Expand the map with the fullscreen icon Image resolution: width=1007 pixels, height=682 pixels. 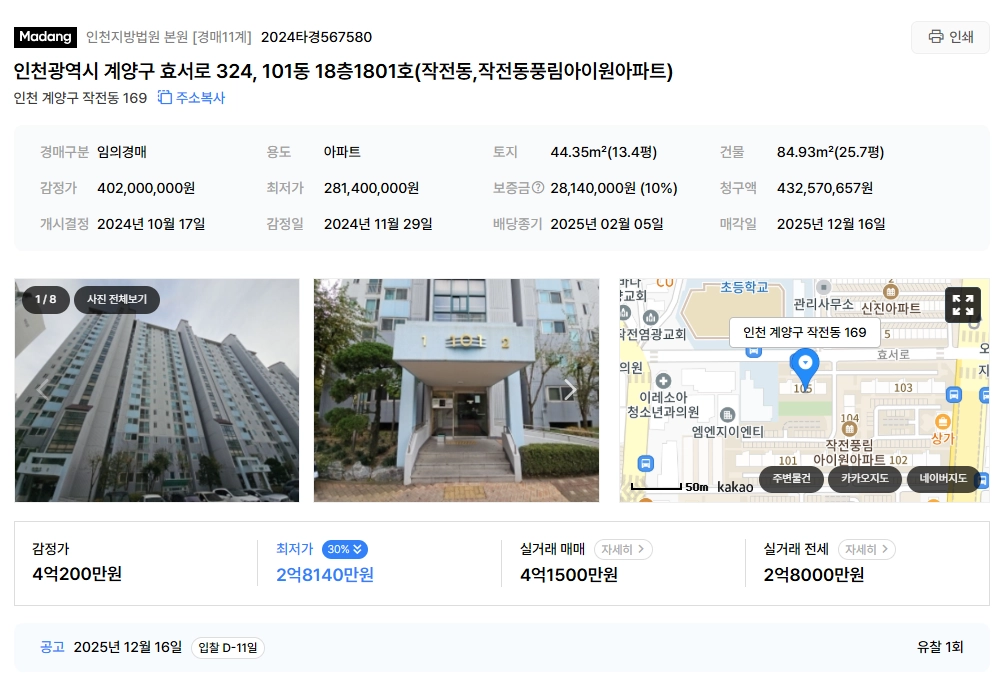coord(963,305)
